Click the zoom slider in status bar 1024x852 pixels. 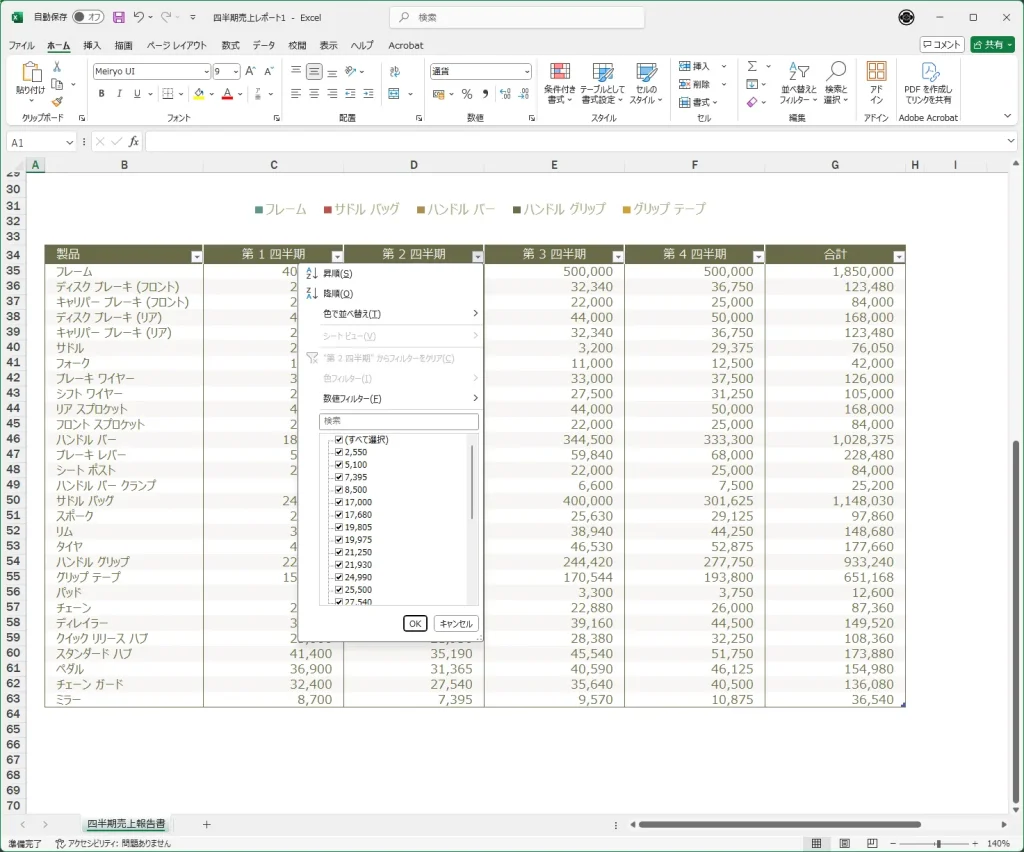tap(938, 844)
